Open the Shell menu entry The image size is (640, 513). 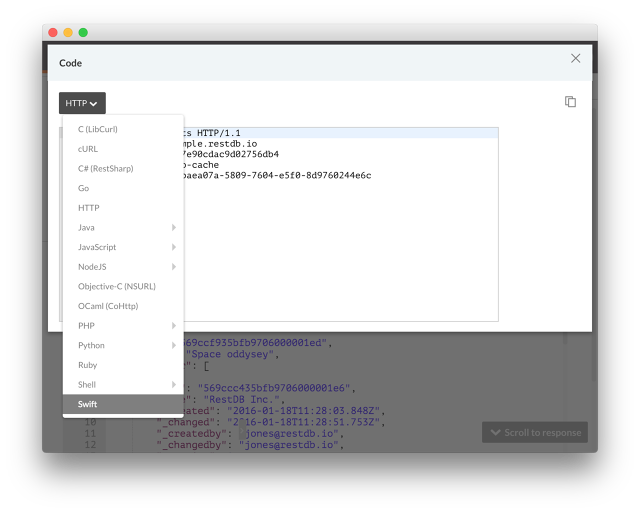pos(123,384)
